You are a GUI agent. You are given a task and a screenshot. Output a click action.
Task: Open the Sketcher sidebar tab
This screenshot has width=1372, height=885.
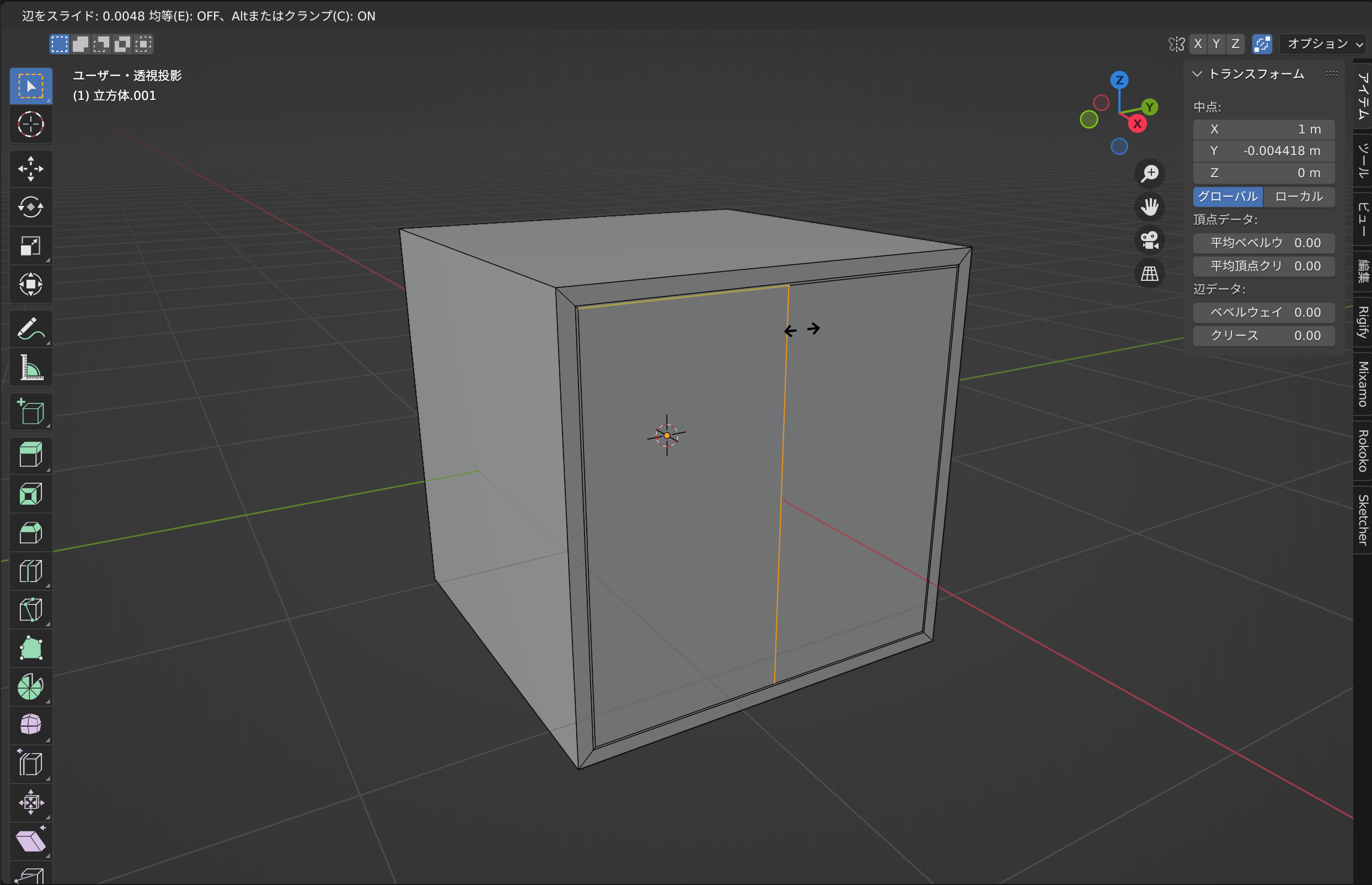(x=1363, y=520)
